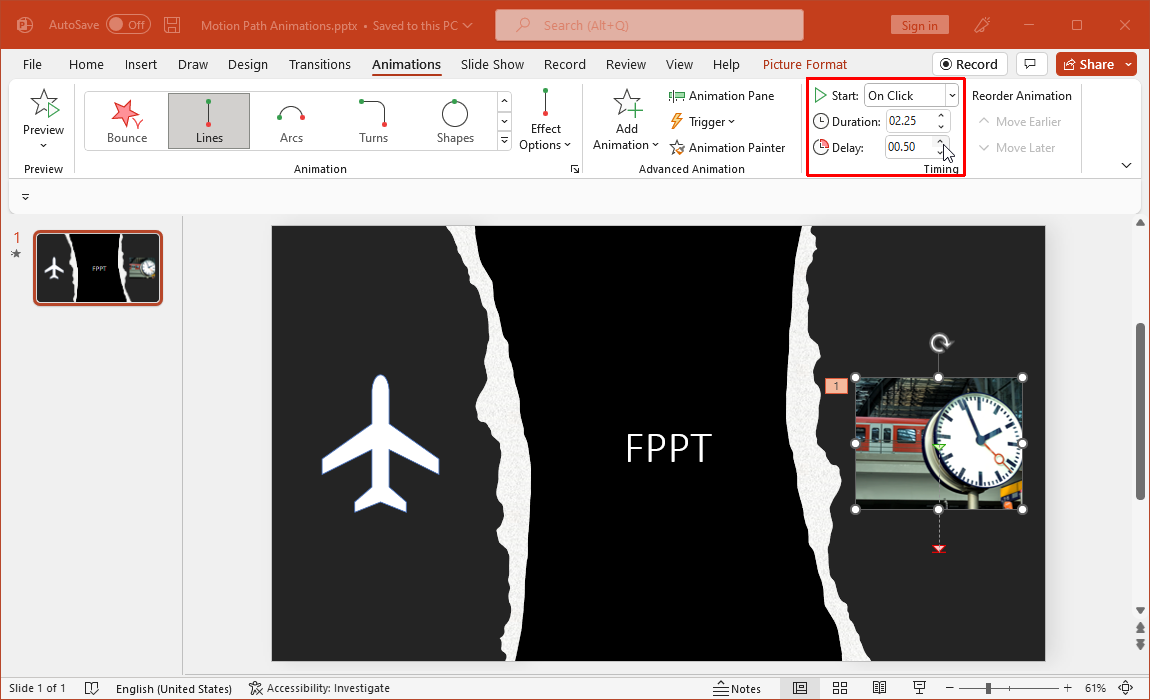Open the View tab
The image size is (1150, 700).
679,65
